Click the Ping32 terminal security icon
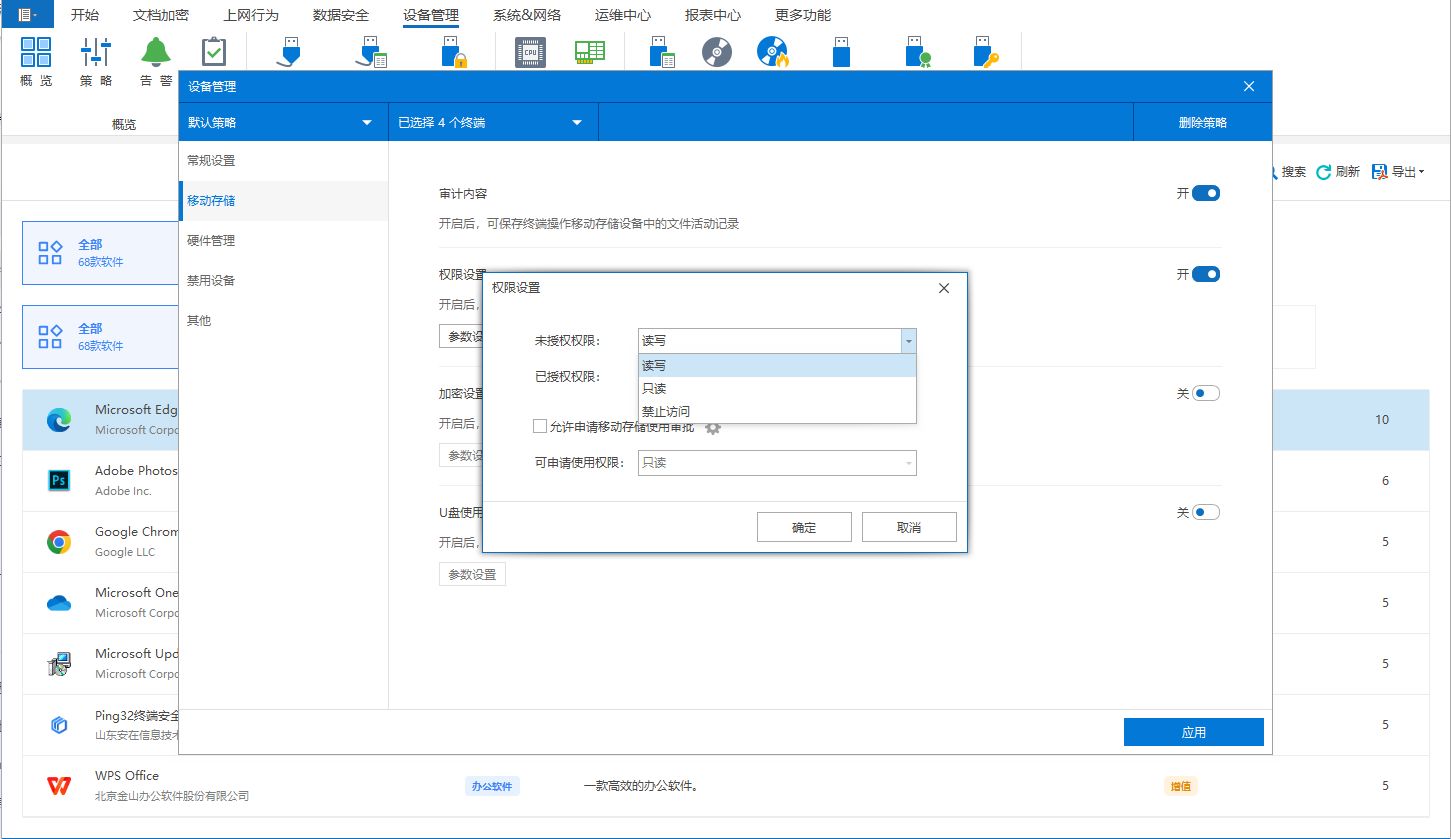Image resolution: width=1451 pixels, height=839 pixels. click(59, 725)
